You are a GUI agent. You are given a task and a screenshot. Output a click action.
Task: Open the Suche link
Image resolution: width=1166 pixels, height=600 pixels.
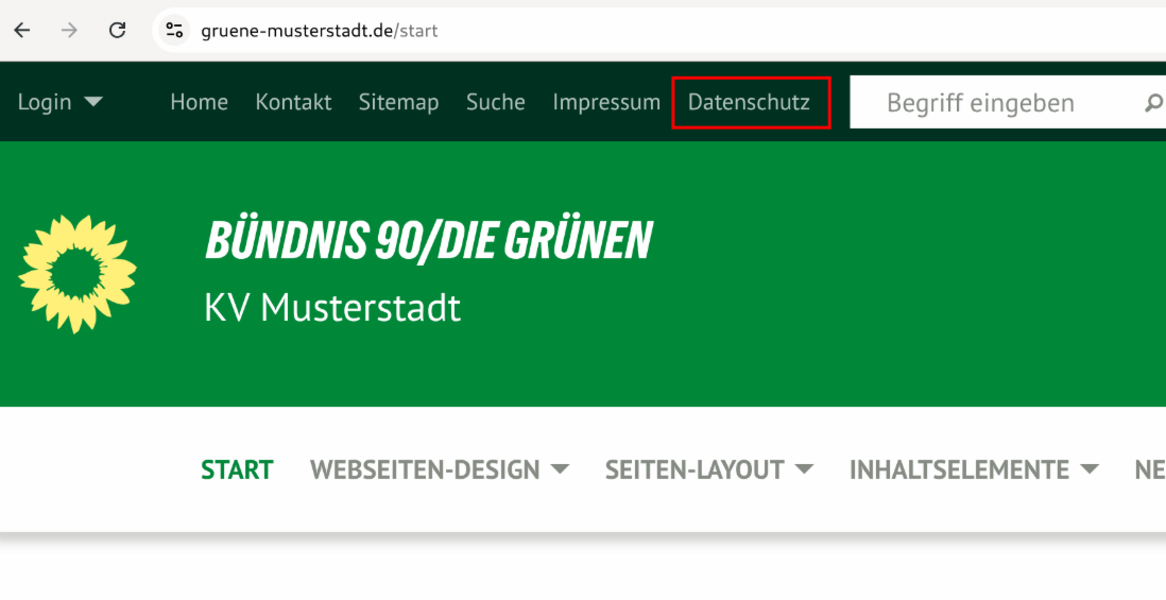tap(496, 102)
